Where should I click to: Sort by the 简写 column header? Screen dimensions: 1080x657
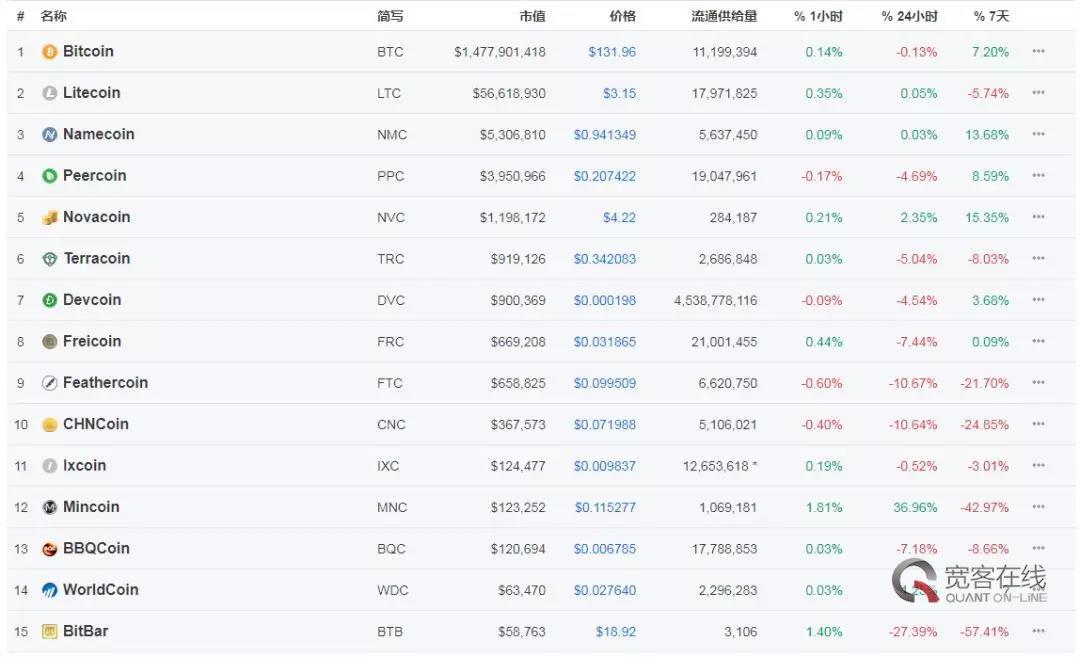pyautogui.click(x=390, y=16)
